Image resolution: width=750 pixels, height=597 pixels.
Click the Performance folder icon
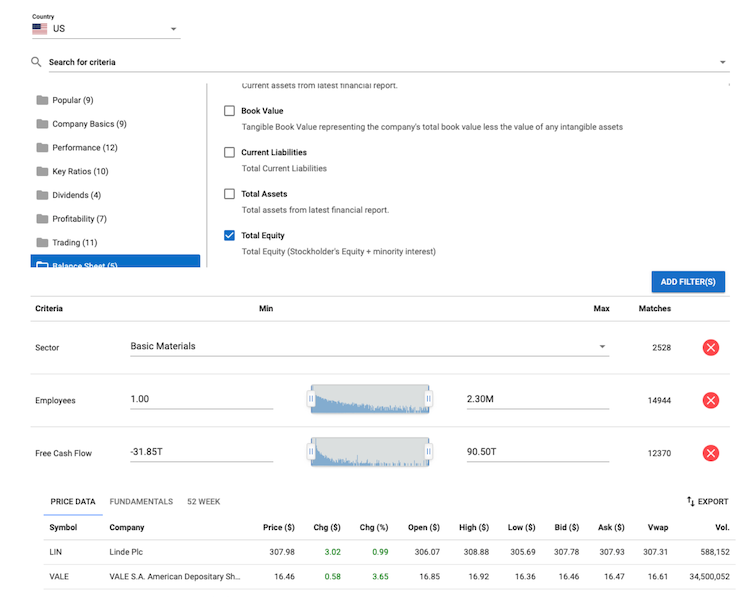43,147
